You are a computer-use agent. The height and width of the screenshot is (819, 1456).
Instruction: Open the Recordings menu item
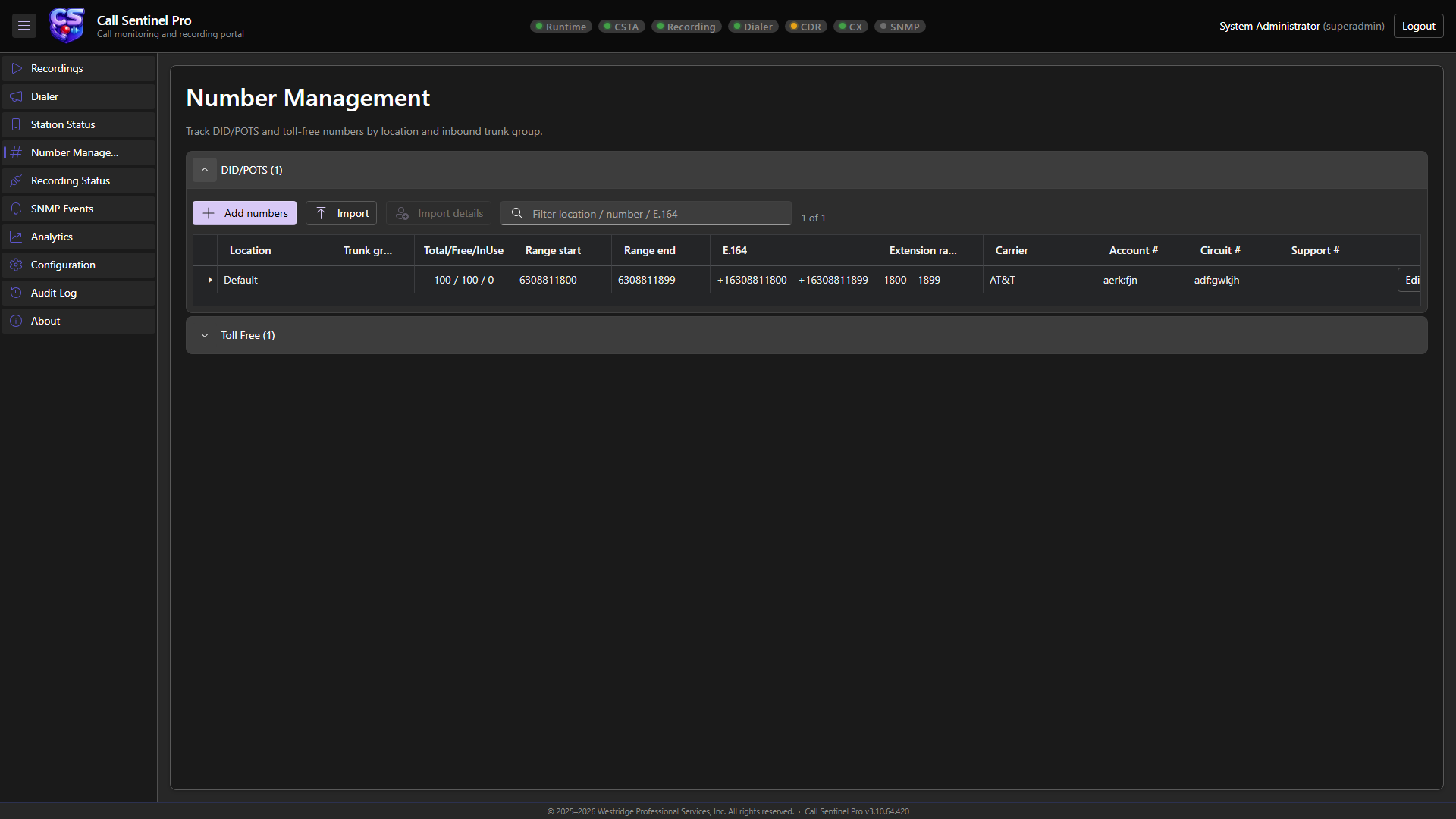pos(79,68)
